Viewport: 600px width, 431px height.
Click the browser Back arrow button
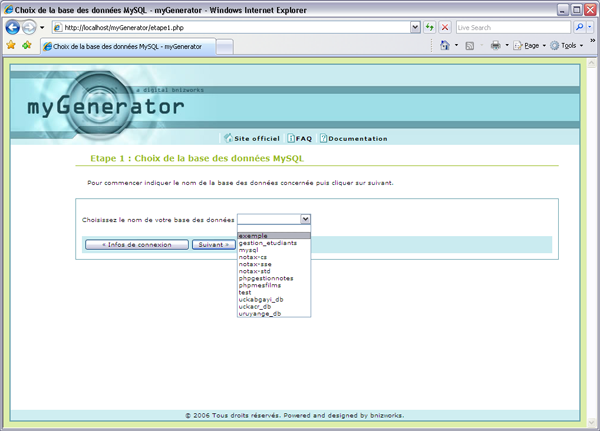pyautogui.click(x=13, y=27)
